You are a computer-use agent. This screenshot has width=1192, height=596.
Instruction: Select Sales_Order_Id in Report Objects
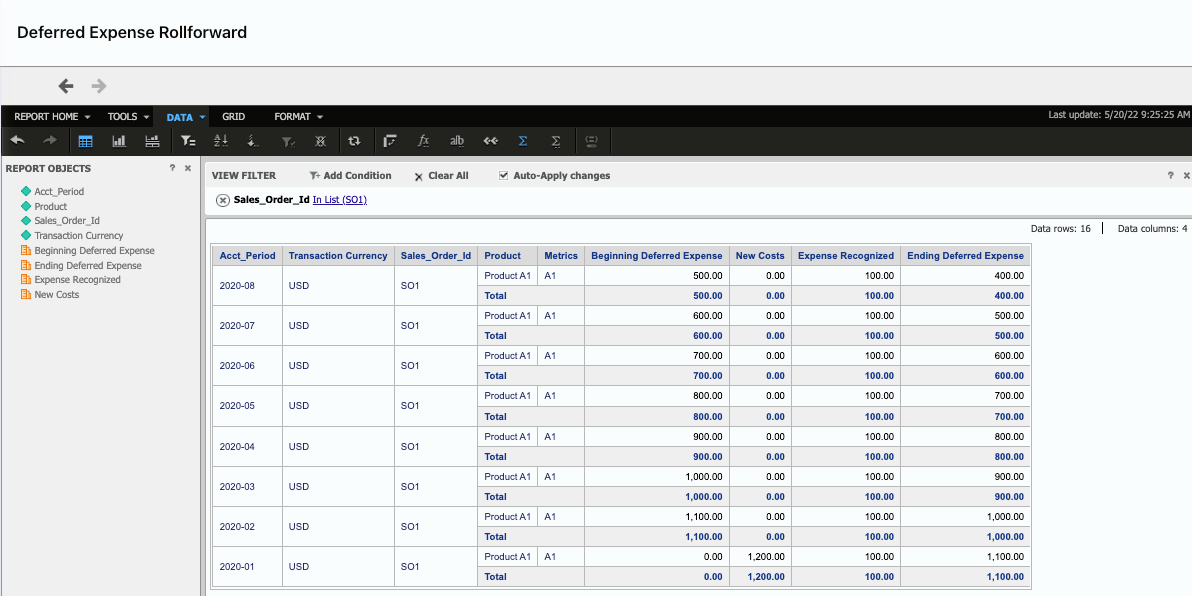pyautogui.click(x=67, y=220)
